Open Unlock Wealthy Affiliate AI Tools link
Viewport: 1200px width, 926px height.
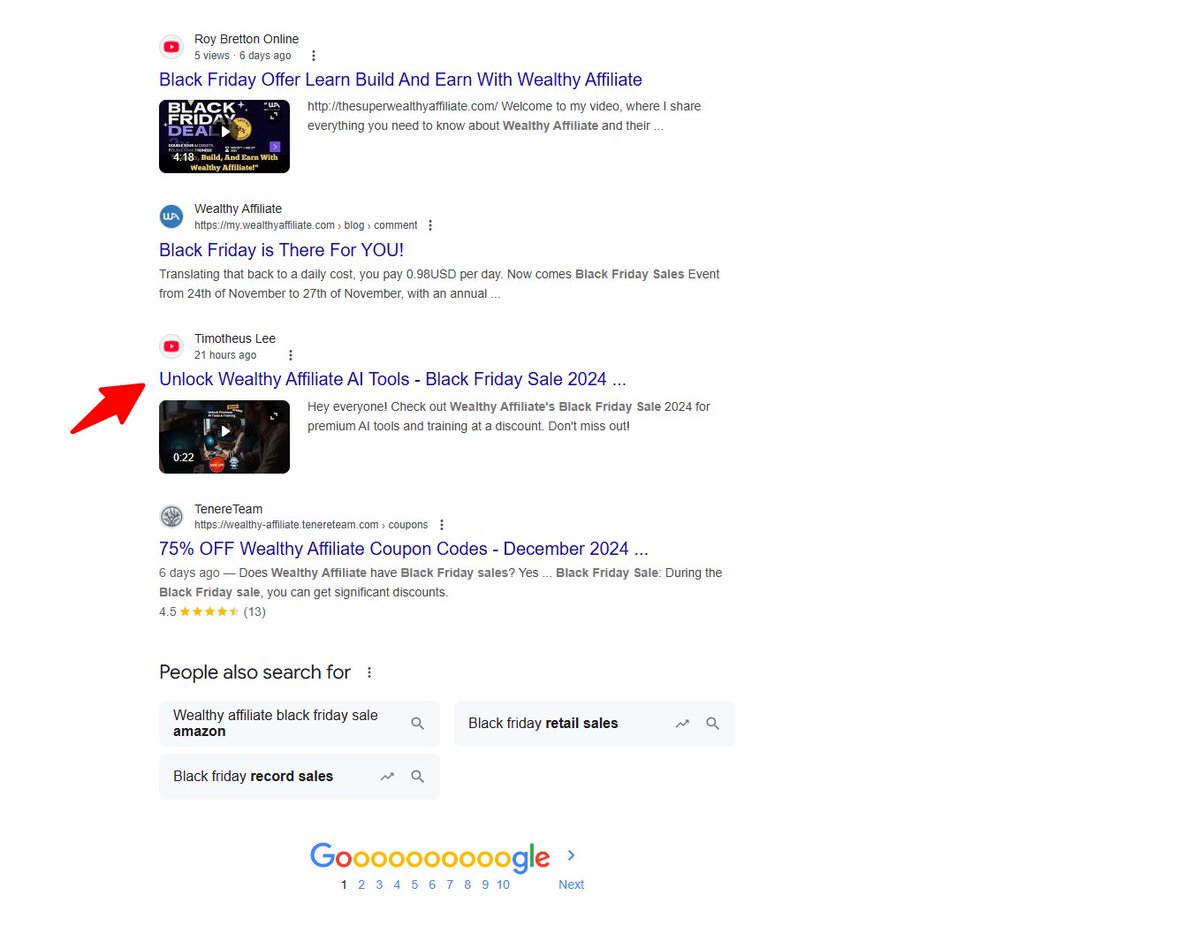tap(392, 380)
